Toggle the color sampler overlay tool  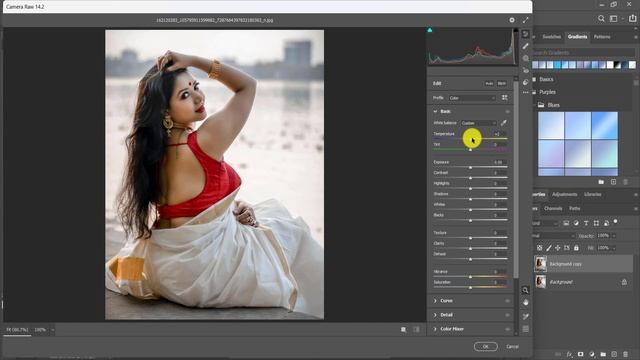click(526, 316)
